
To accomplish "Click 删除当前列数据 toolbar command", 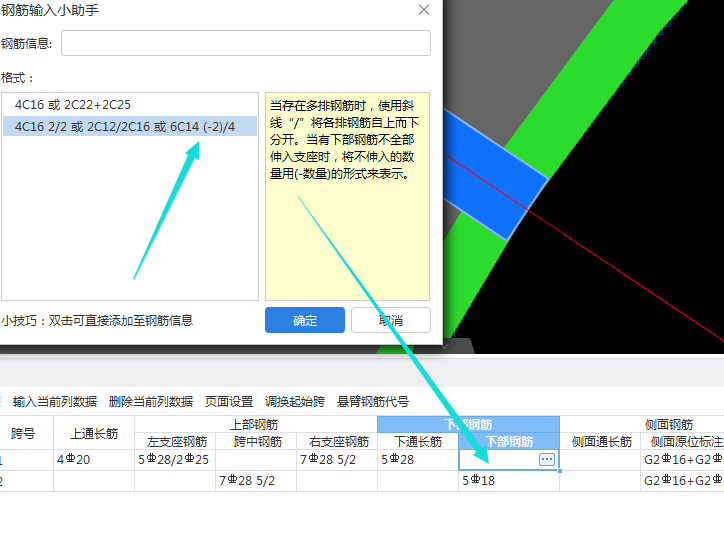I will [151, 402].
